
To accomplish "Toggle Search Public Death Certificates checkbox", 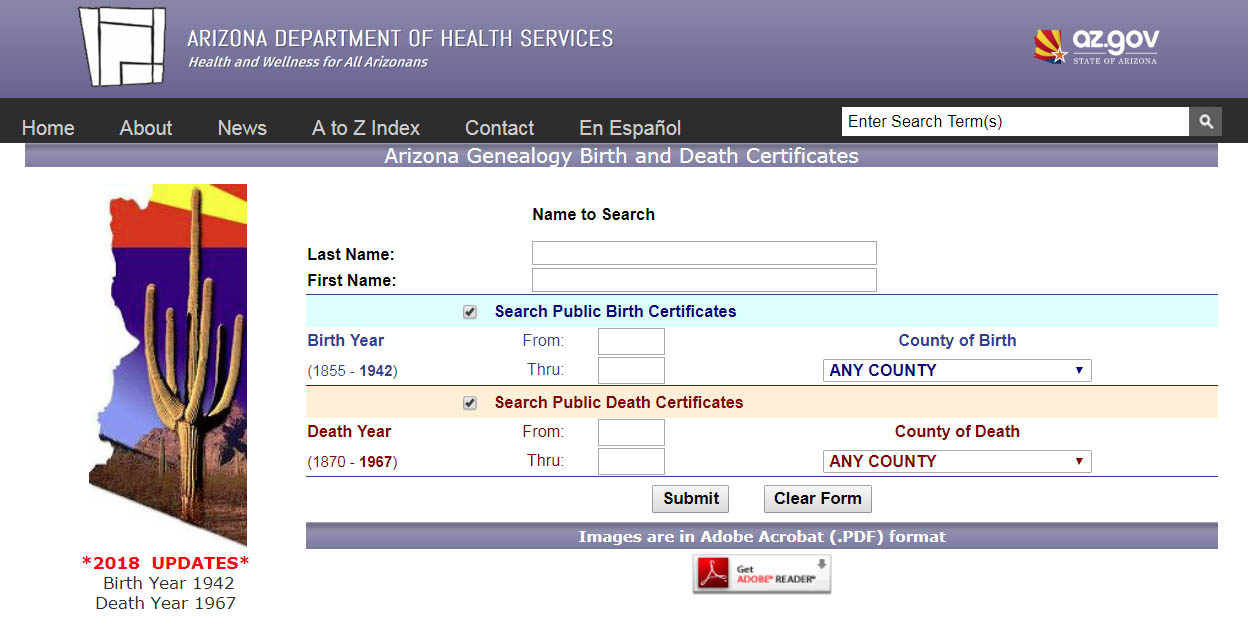I will (470, 403).
